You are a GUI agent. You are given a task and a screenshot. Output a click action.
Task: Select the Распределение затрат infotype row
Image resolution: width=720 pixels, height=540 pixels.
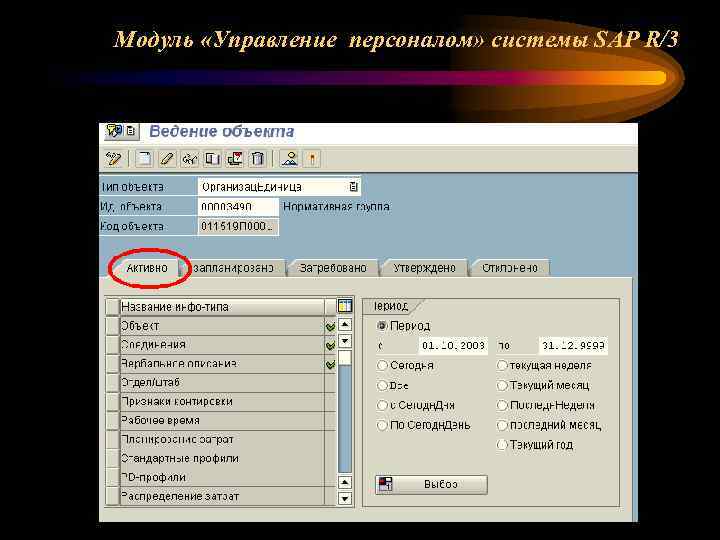pyautogui.click(x=222, y=496)
